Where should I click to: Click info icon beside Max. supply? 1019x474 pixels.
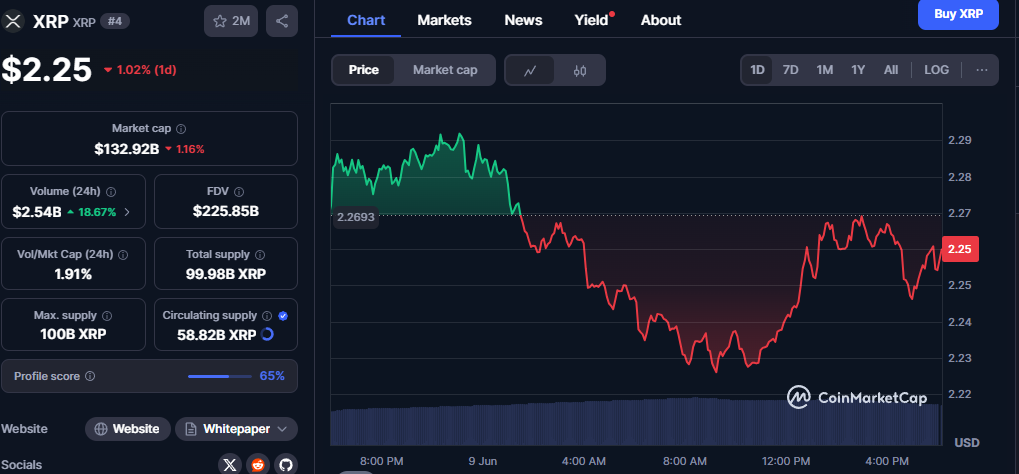coord(107,316)
